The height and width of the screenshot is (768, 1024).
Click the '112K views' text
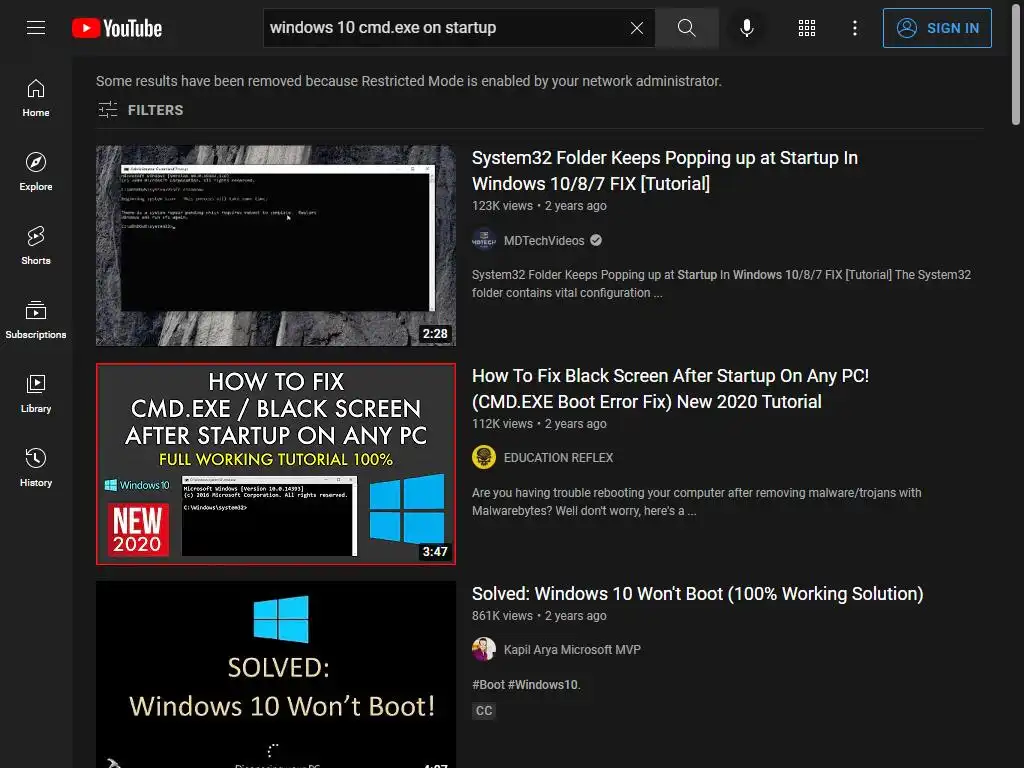502,424
